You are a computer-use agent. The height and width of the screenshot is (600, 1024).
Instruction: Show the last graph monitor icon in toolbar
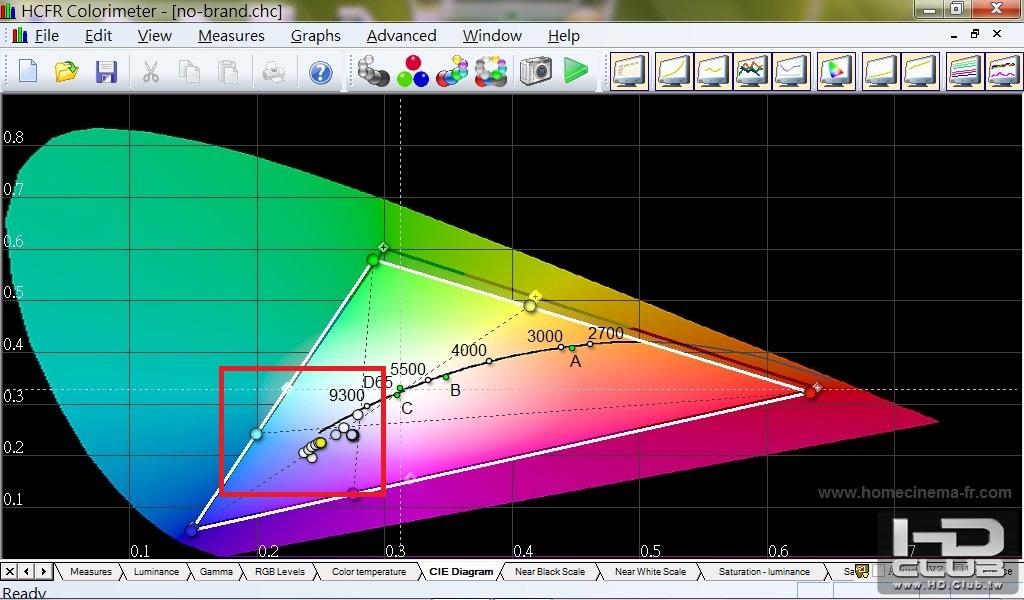[x=1004, y=71]
